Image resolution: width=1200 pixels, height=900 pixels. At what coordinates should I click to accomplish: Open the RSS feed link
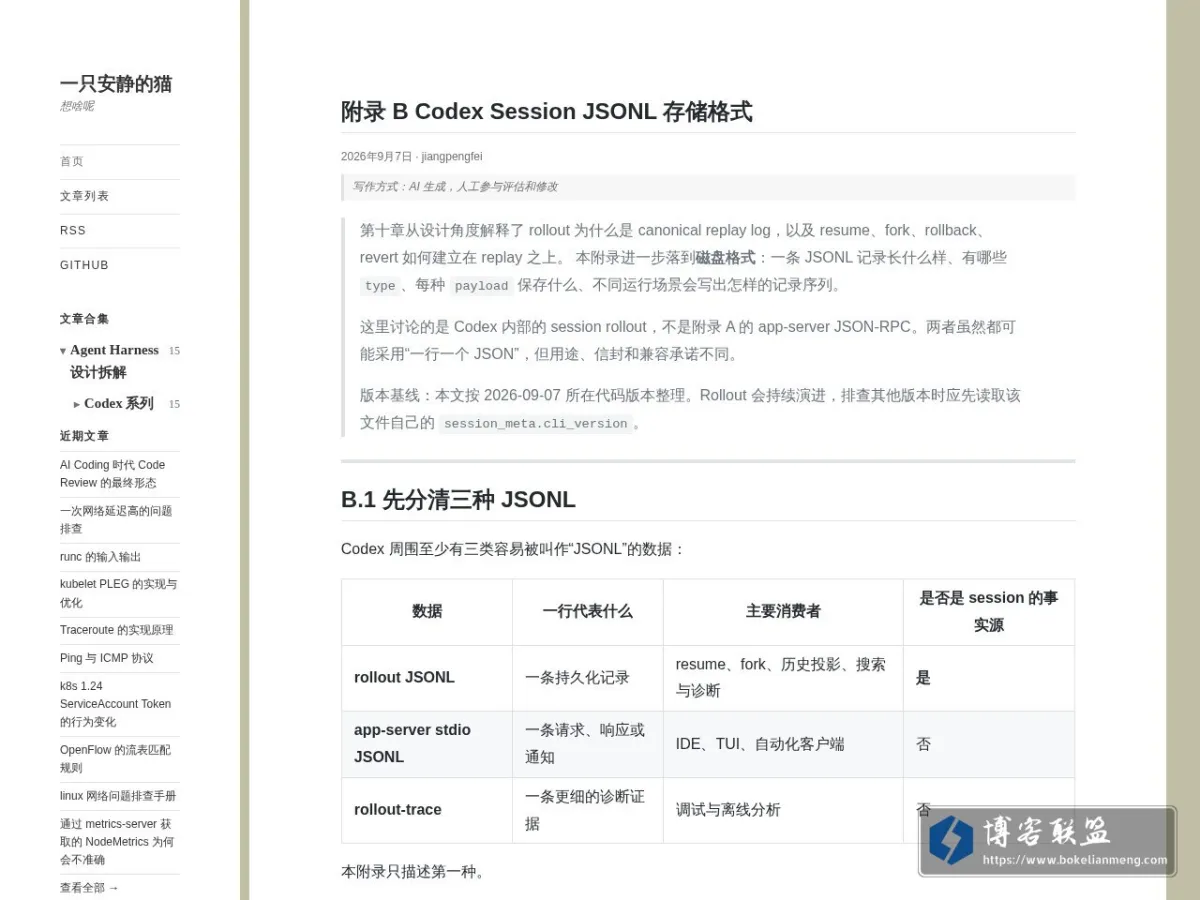[x=73, y=230]
